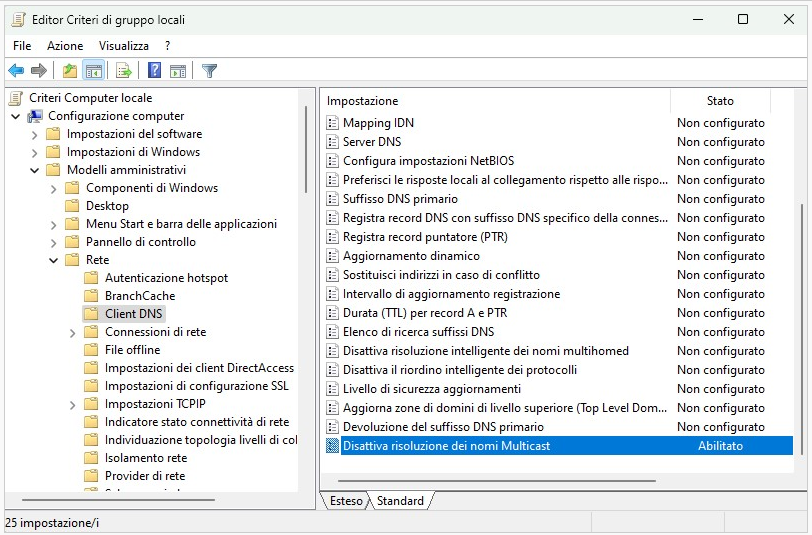Click the folder icon of Provider di rete
Image resolution: width=812 pixels, height=535 pixels.
(x=91, y=476)
